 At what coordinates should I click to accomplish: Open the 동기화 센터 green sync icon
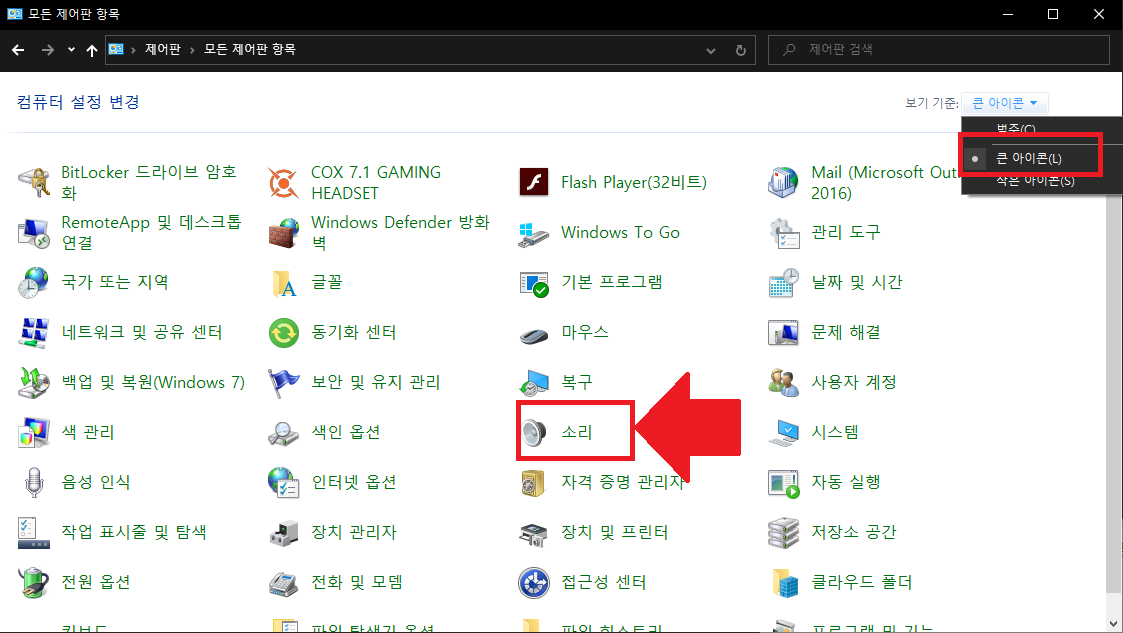coord(284,333)
